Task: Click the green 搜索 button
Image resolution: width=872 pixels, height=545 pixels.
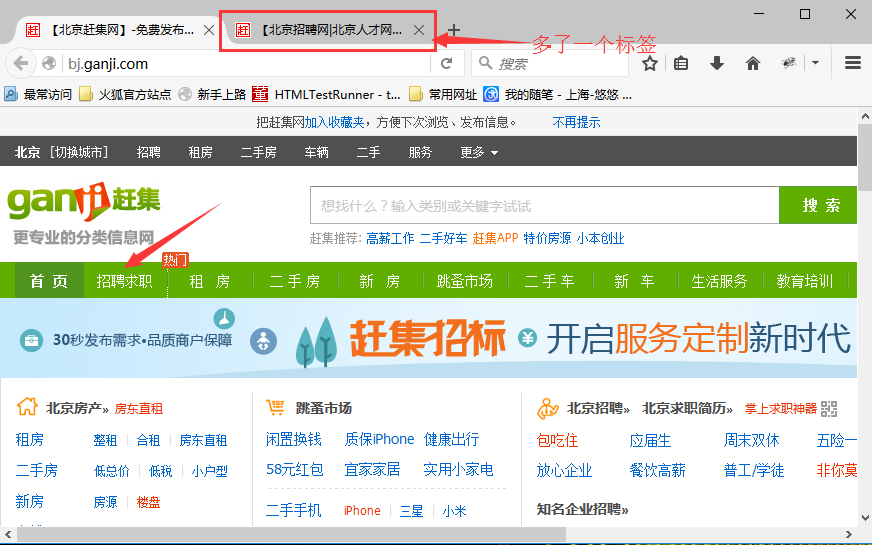Action: tap(818, 205)
